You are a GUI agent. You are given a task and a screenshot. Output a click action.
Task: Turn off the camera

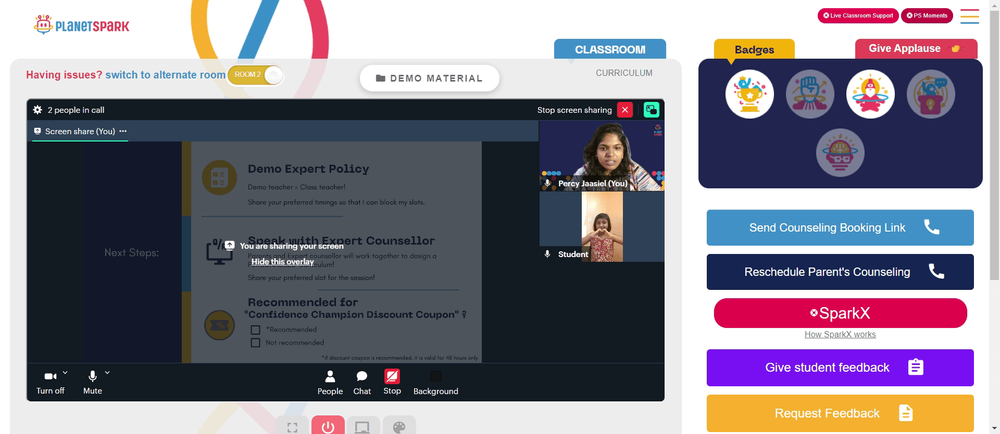coord(50,382)
